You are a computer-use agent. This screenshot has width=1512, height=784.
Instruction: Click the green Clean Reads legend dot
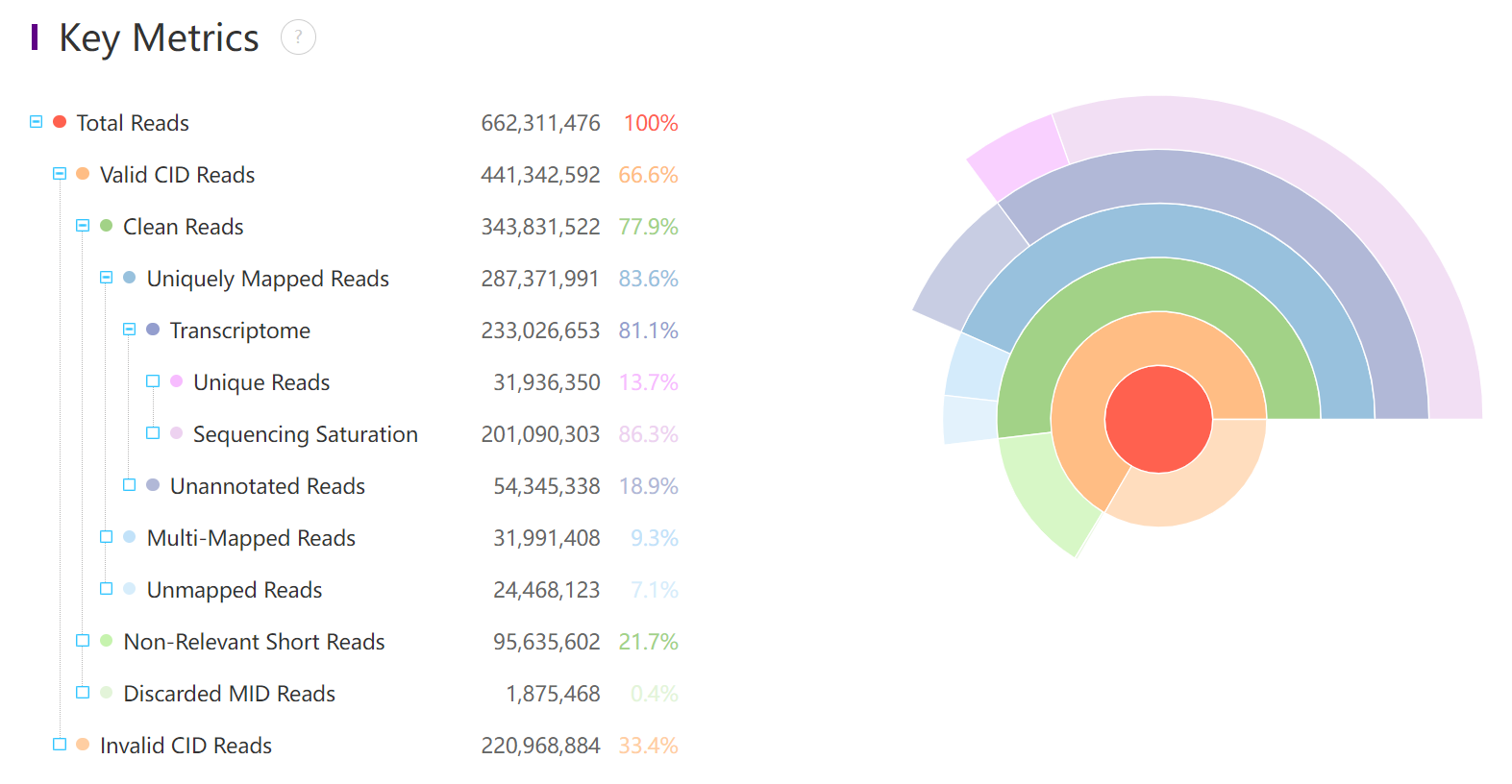coord(107,226)
